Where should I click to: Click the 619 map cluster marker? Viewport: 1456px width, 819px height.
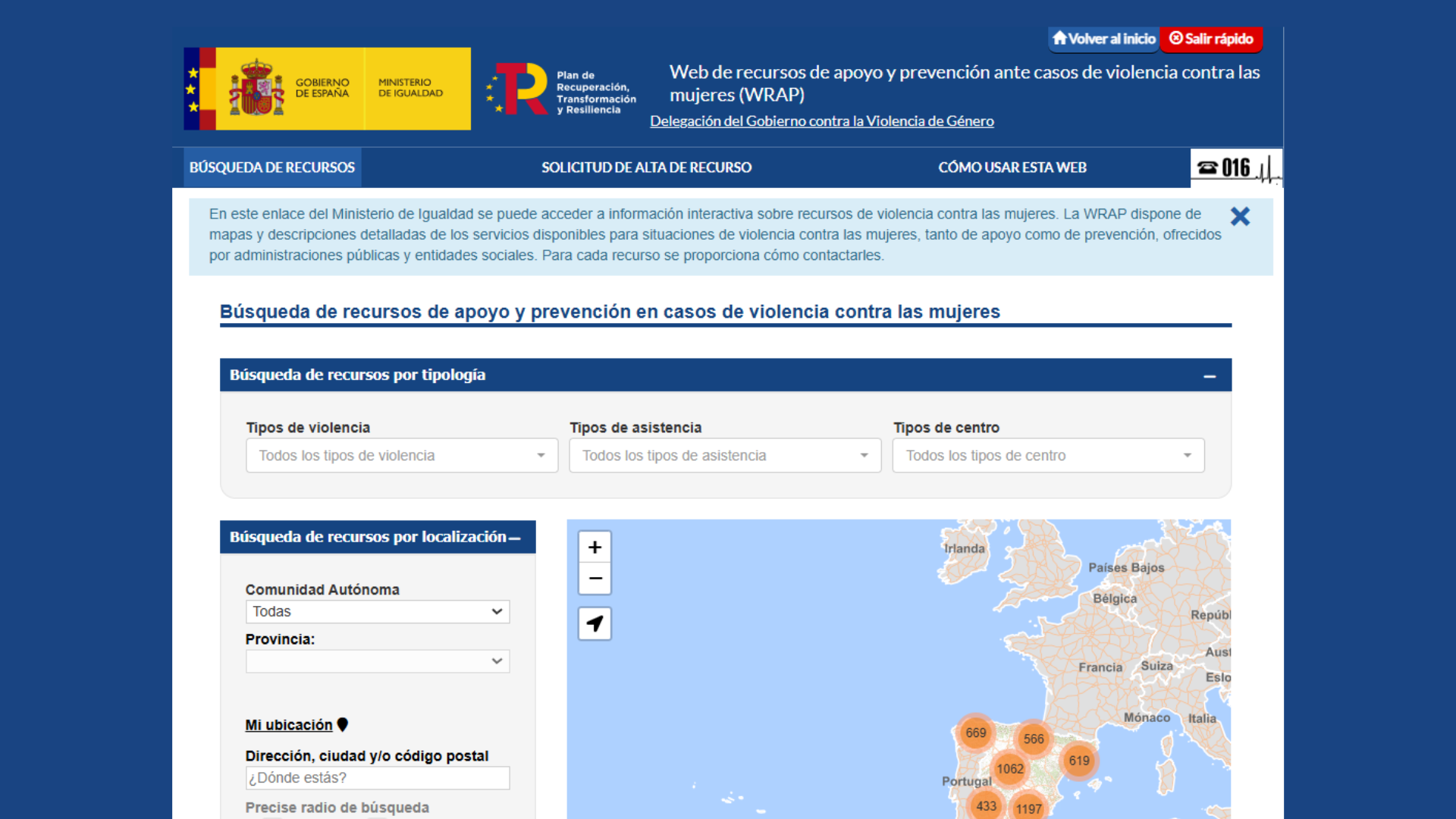(x=1079, y=761)
